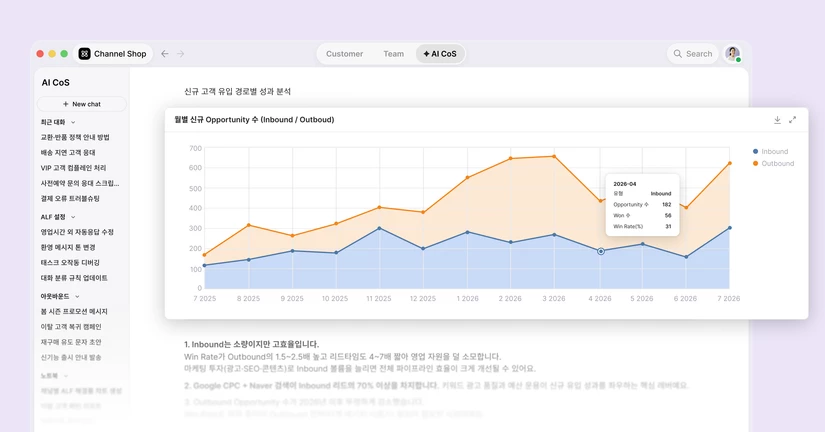Click the plus icon in New chat
The height and width of the screenshot is (432, 825).
pyautogui.click(x=66, y=104)
